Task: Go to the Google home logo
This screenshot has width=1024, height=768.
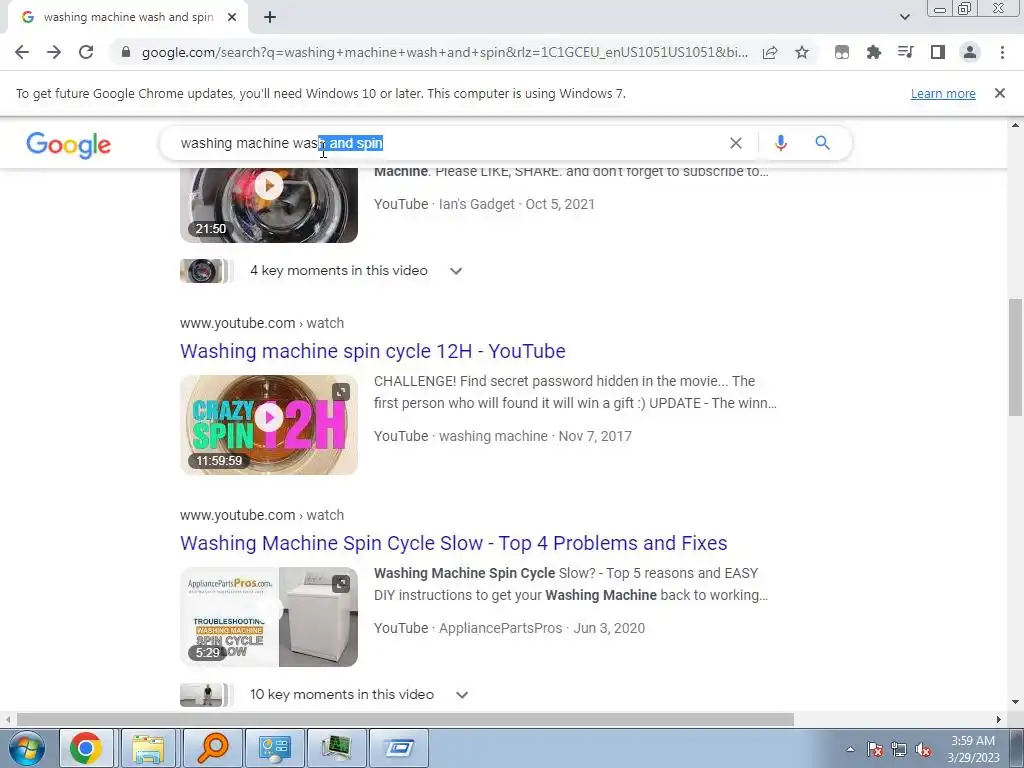Action: pos(69,145)
